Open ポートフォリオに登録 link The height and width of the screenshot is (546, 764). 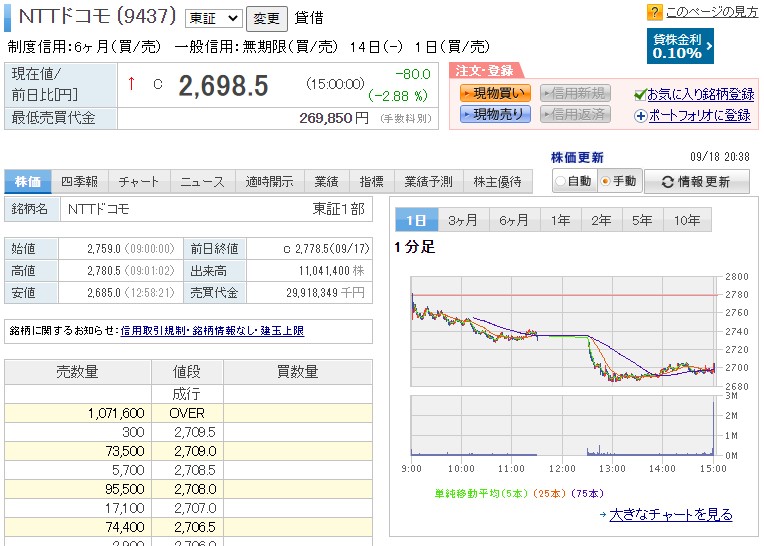700,115
